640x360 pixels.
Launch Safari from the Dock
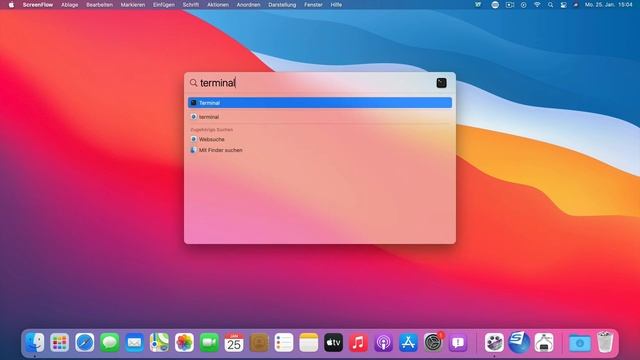point(84,342)
